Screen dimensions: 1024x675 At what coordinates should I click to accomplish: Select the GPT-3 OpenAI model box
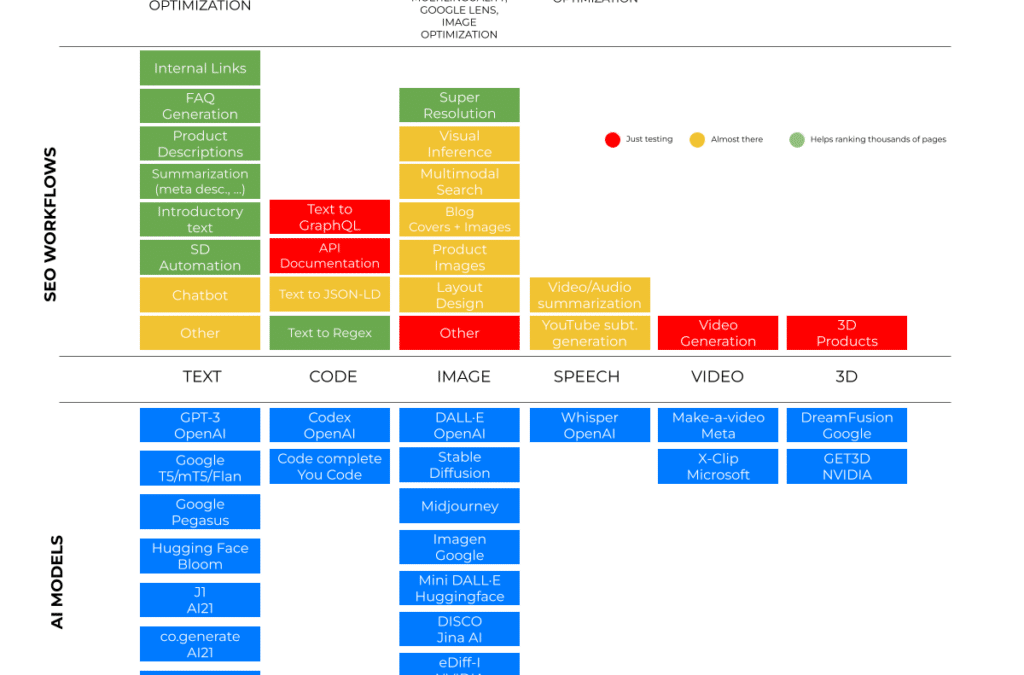[x=200, y=425]
